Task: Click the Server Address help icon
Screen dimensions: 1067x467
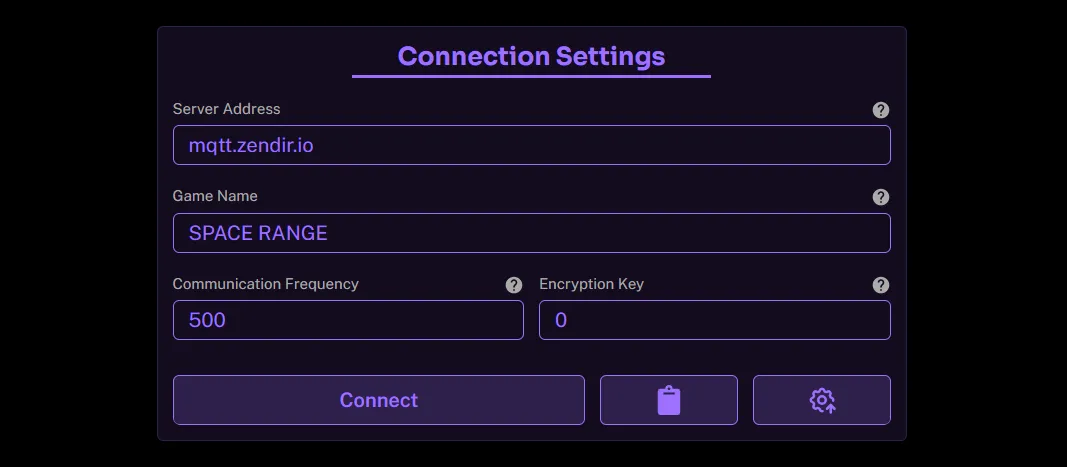Action: (880, 110)
